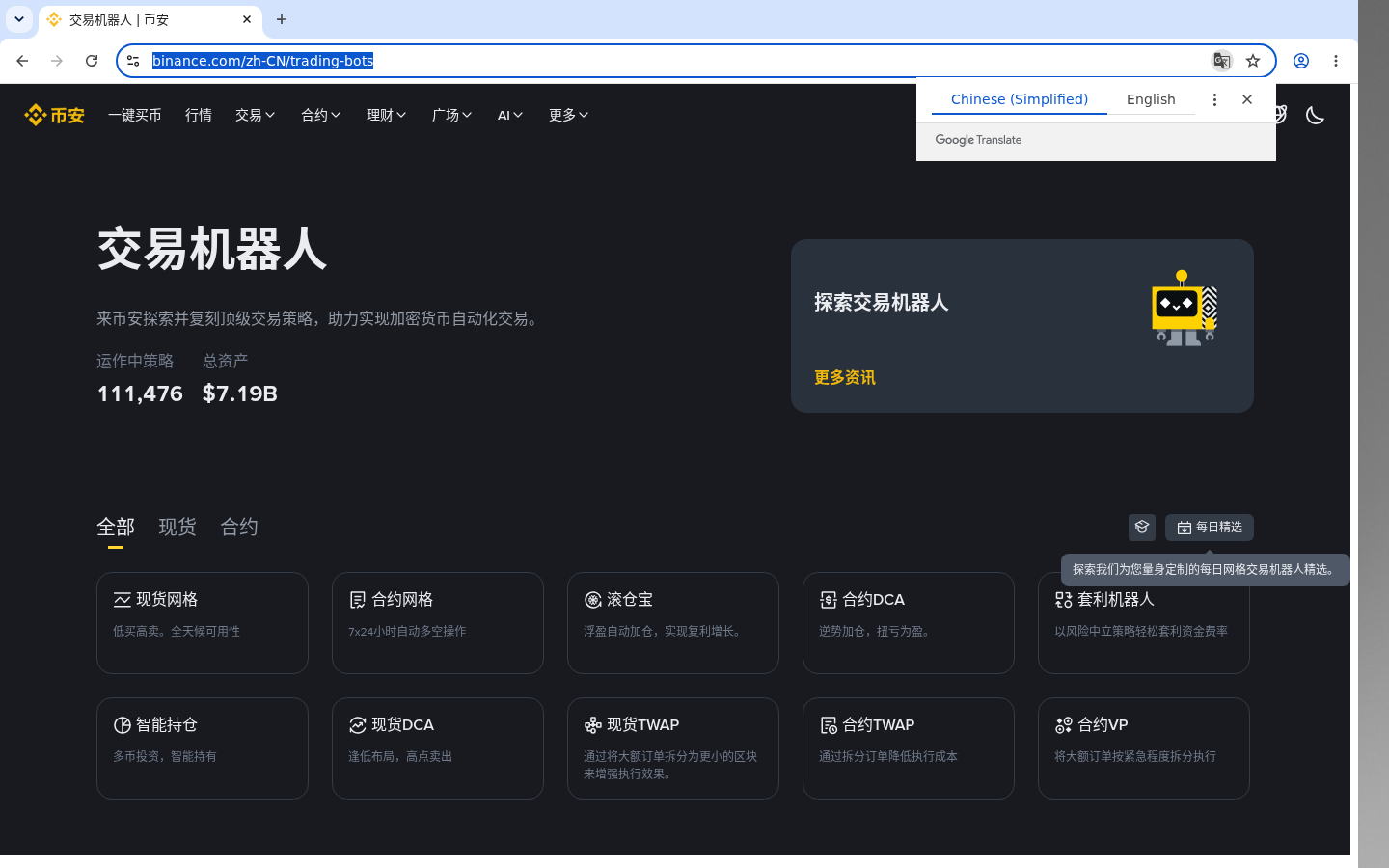This screenshot has width=1389, height=868.
Task: Select the 全部 filter tab
Action: [116, 528]
